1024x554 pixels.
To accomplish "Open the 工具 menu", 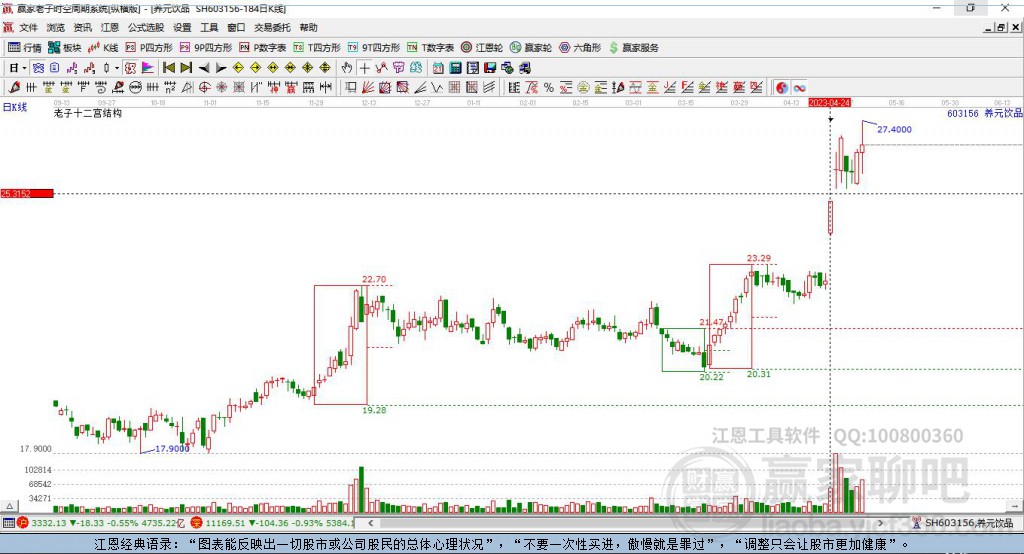I will click(x=209, y=27).
